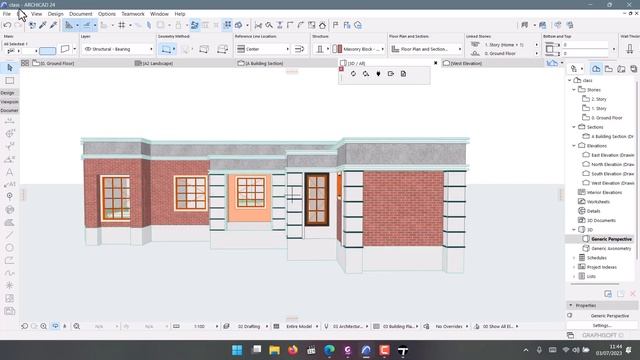Screen dimensions: 640x360
Task: Select the Pick Up Parameters eyedropper
Action: [x=43, y=25]
